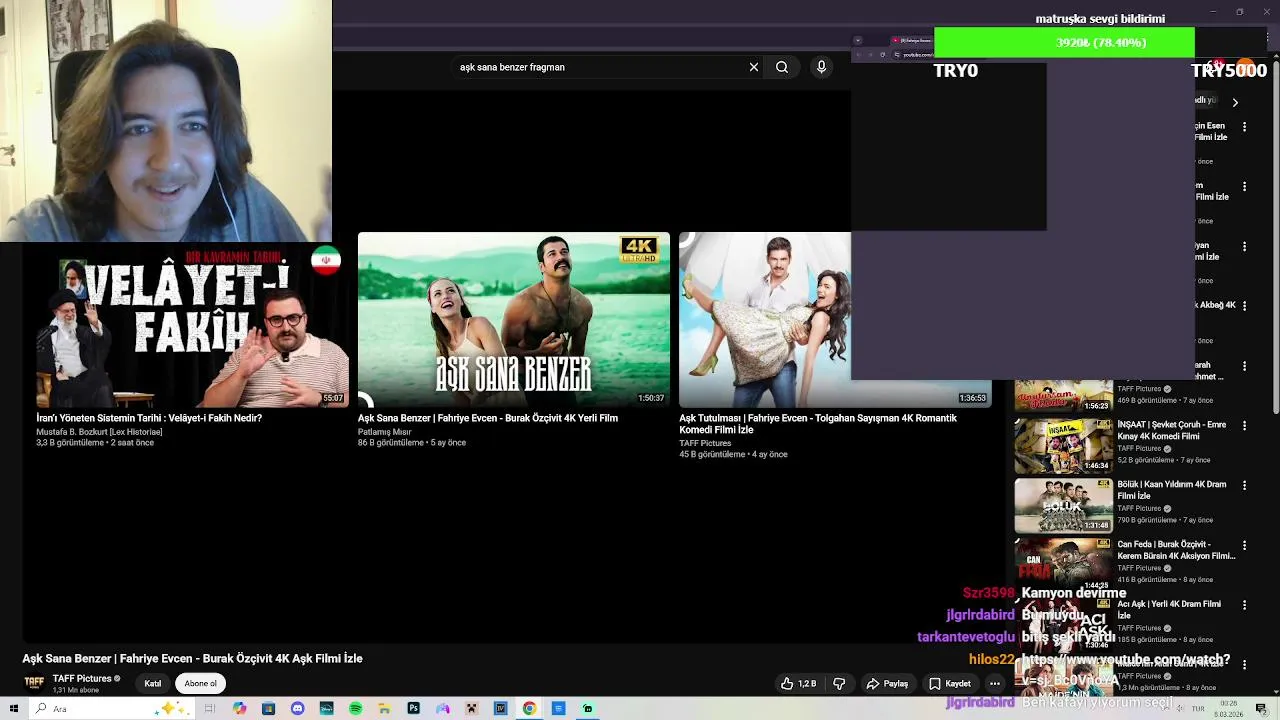Play the Aşk Sana Benzer 4K thumbnail
This screenshot has height=720, width=1280.
(514, 319)
